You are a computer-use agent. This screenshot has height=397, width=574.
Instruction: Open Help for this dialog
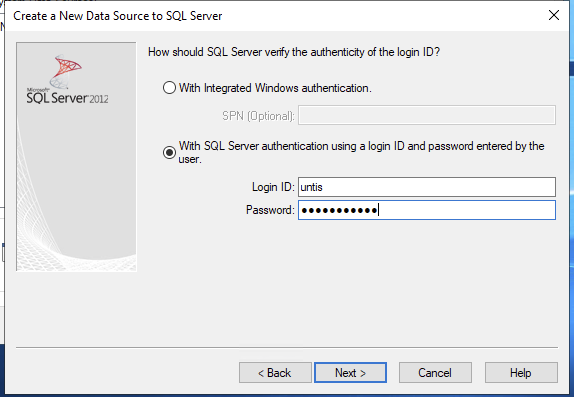point(521,373)
